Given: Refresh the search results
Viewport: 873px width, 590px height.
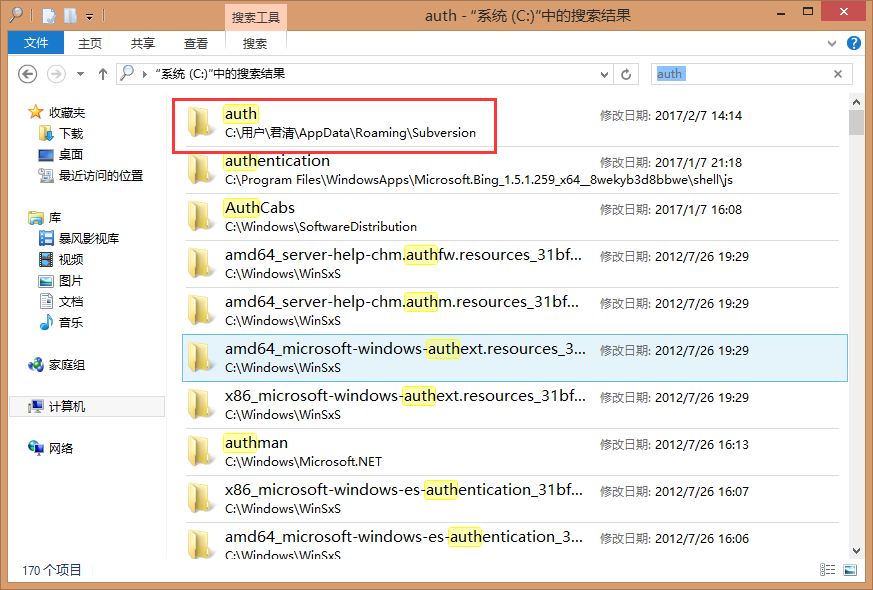Looking at the screenshot, I should point(626,75).
